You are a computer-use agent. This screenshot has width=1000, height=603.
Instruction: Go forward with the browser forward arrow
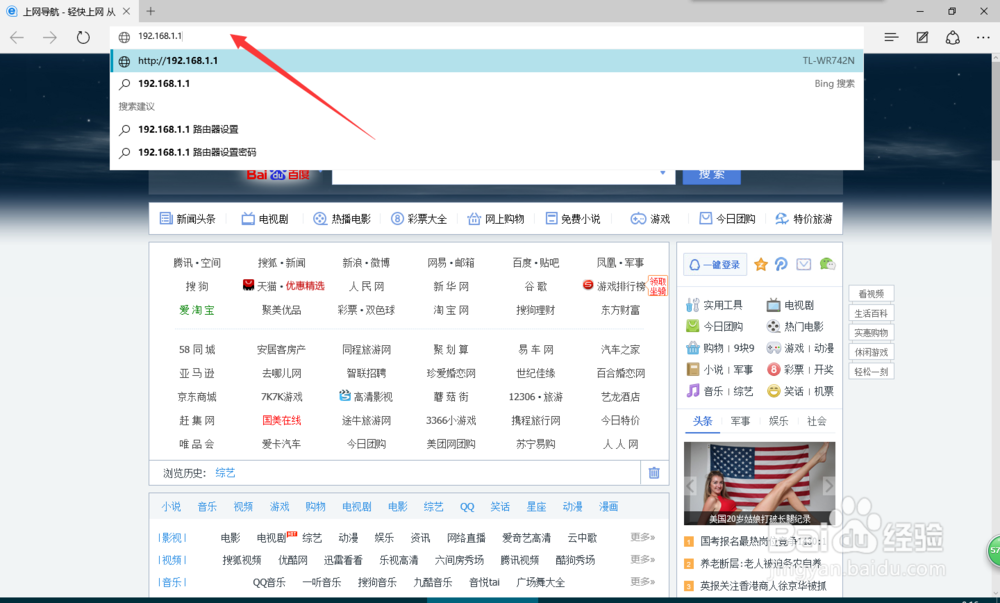coord(50,38)
